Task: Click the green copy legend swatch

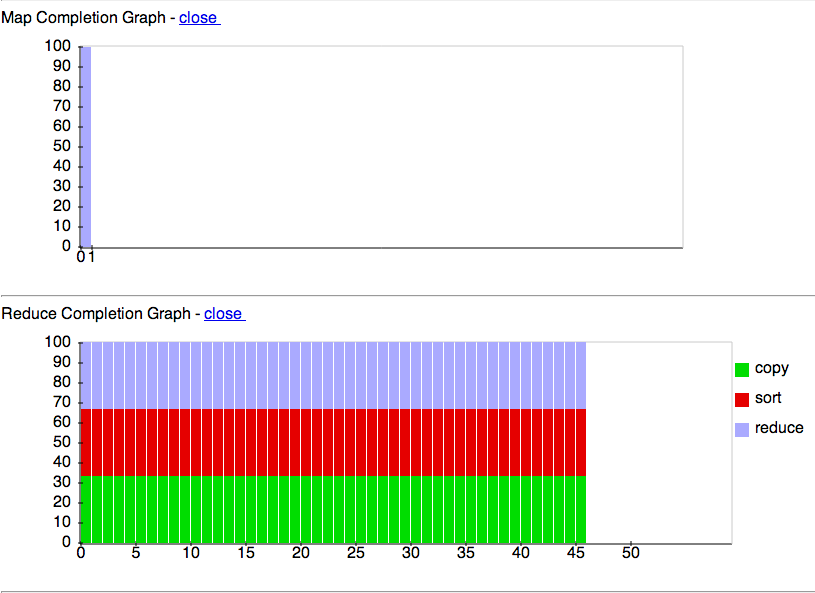Action: [742, 370]
